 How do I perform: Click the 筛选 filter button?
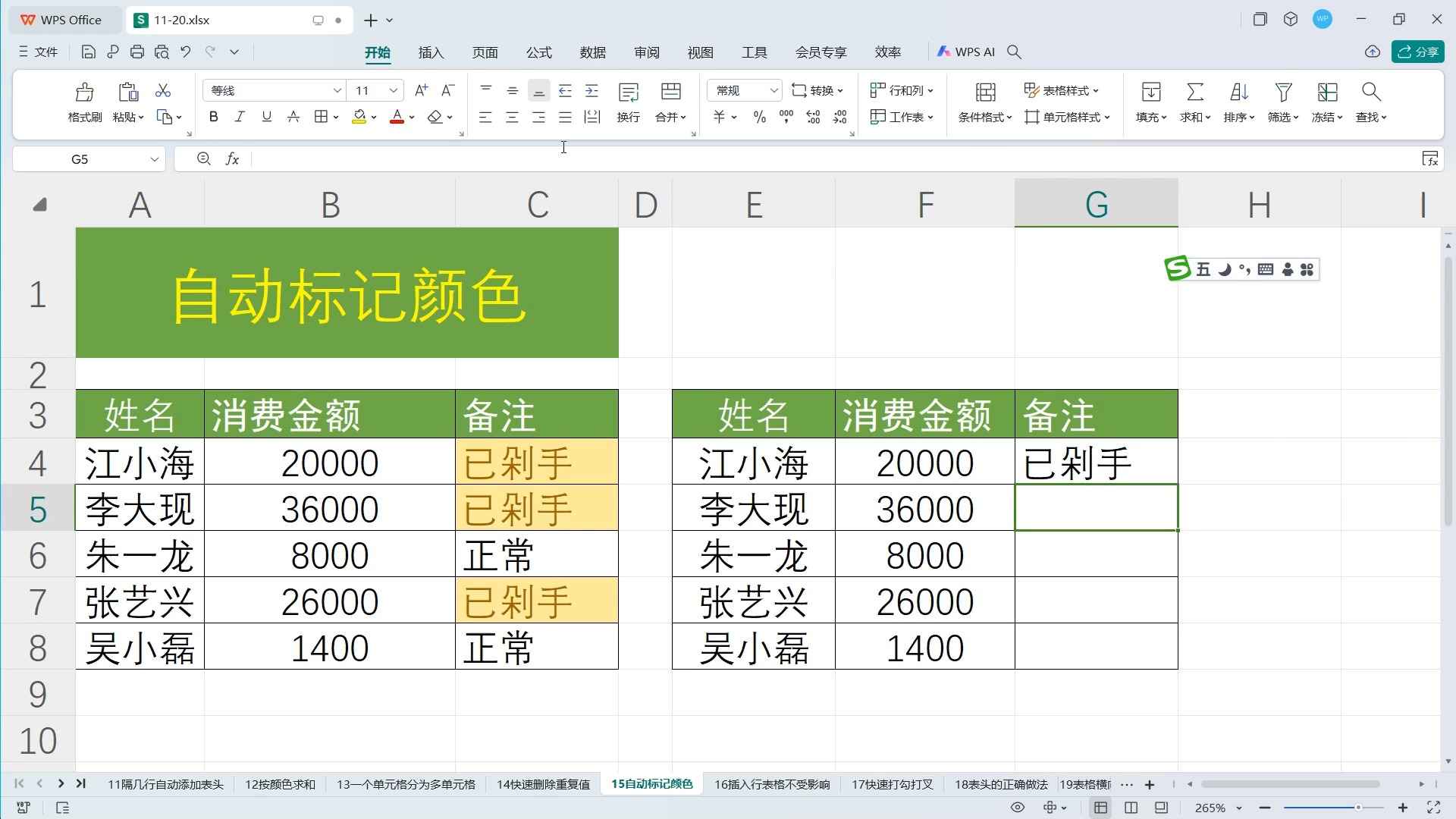[1283, 102]
